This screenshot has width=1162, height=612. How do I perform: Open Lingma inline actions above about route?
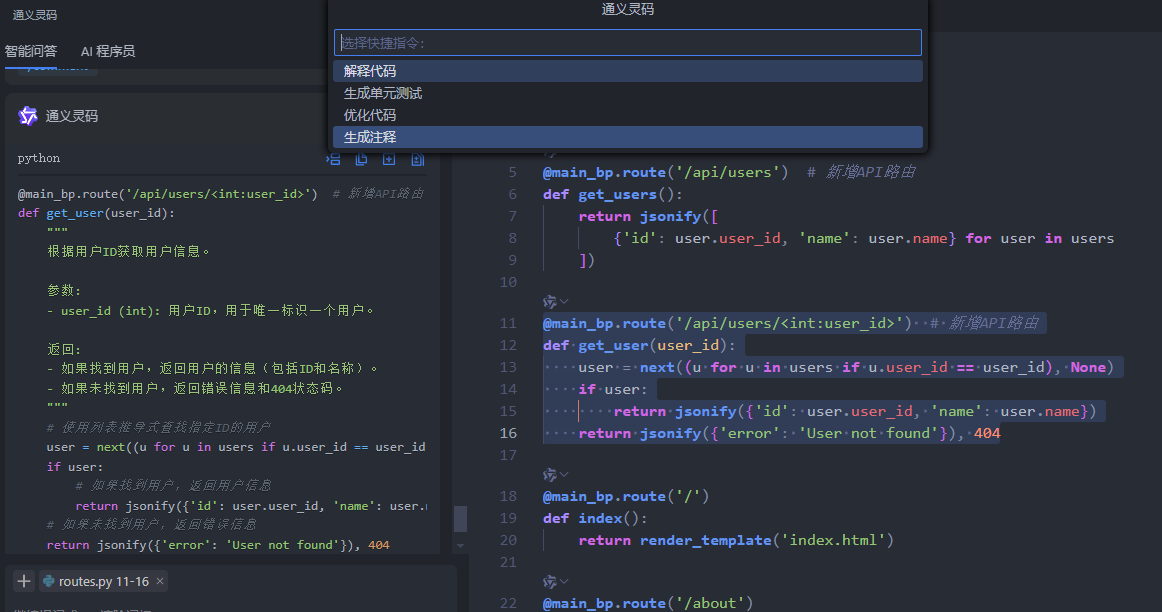(555, 582)
